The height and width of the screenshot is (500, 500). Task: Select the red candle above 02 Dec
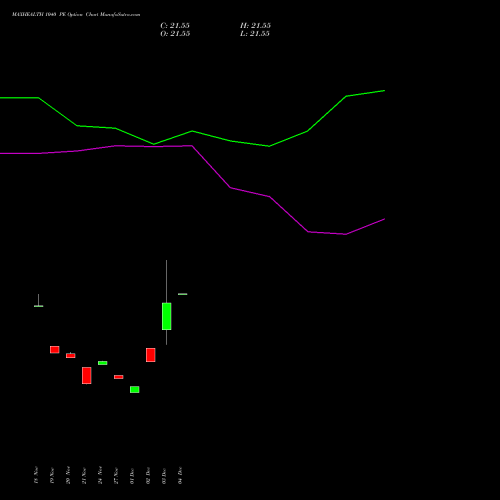pyautogui.click(x=151, y=355)
